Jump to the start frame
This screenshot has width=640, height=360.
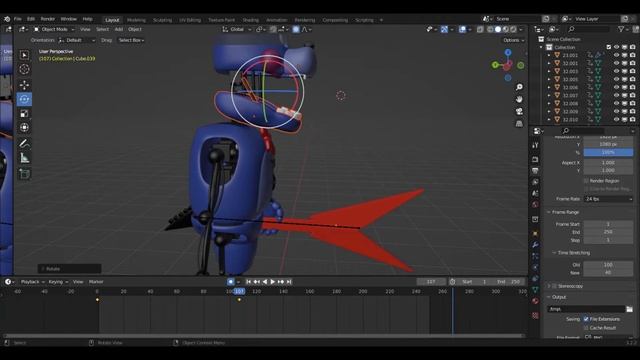248,282
